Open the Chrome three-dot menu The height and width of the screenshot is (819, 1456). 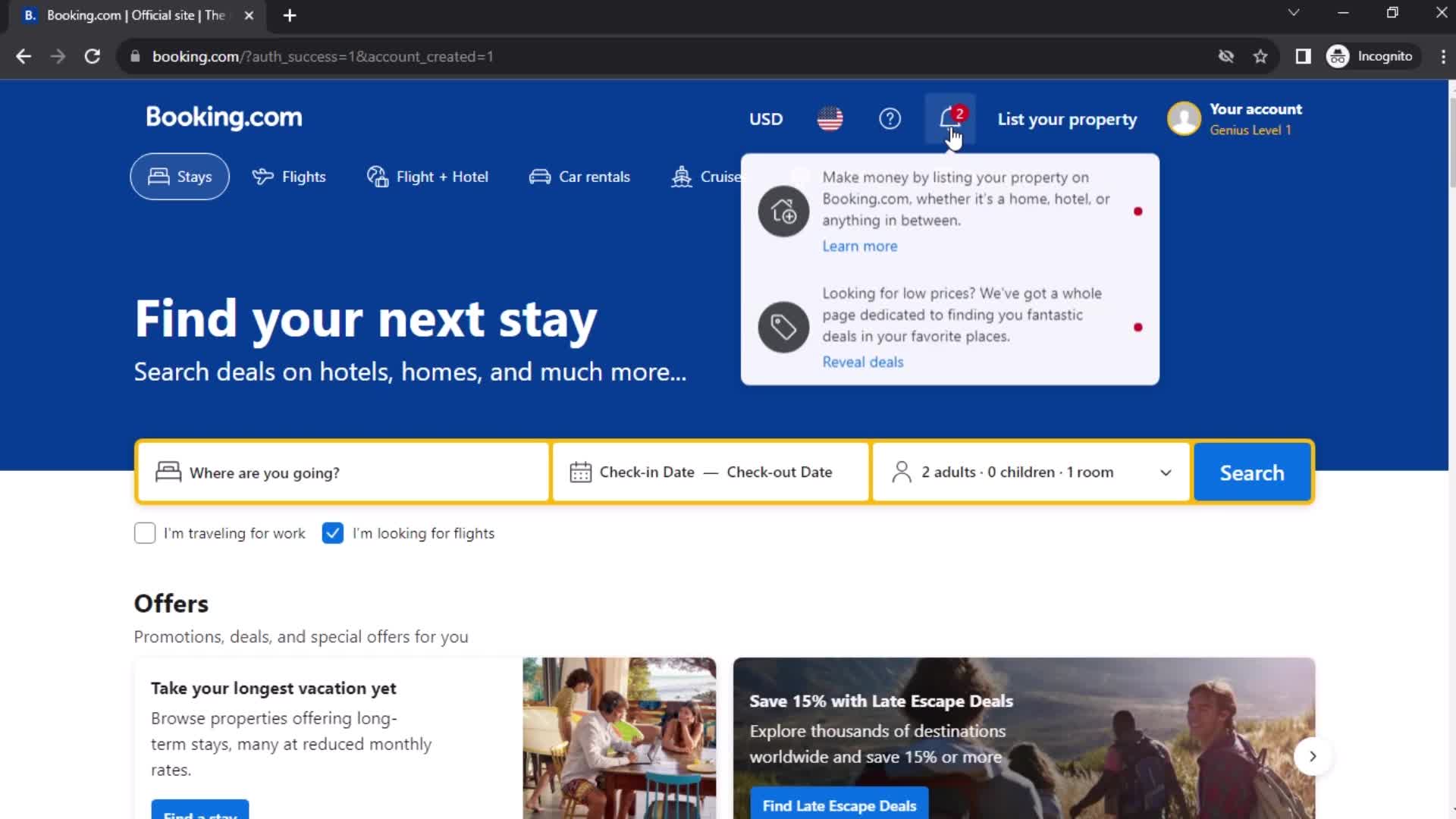pyautogui.click(x=1442, y=56)
